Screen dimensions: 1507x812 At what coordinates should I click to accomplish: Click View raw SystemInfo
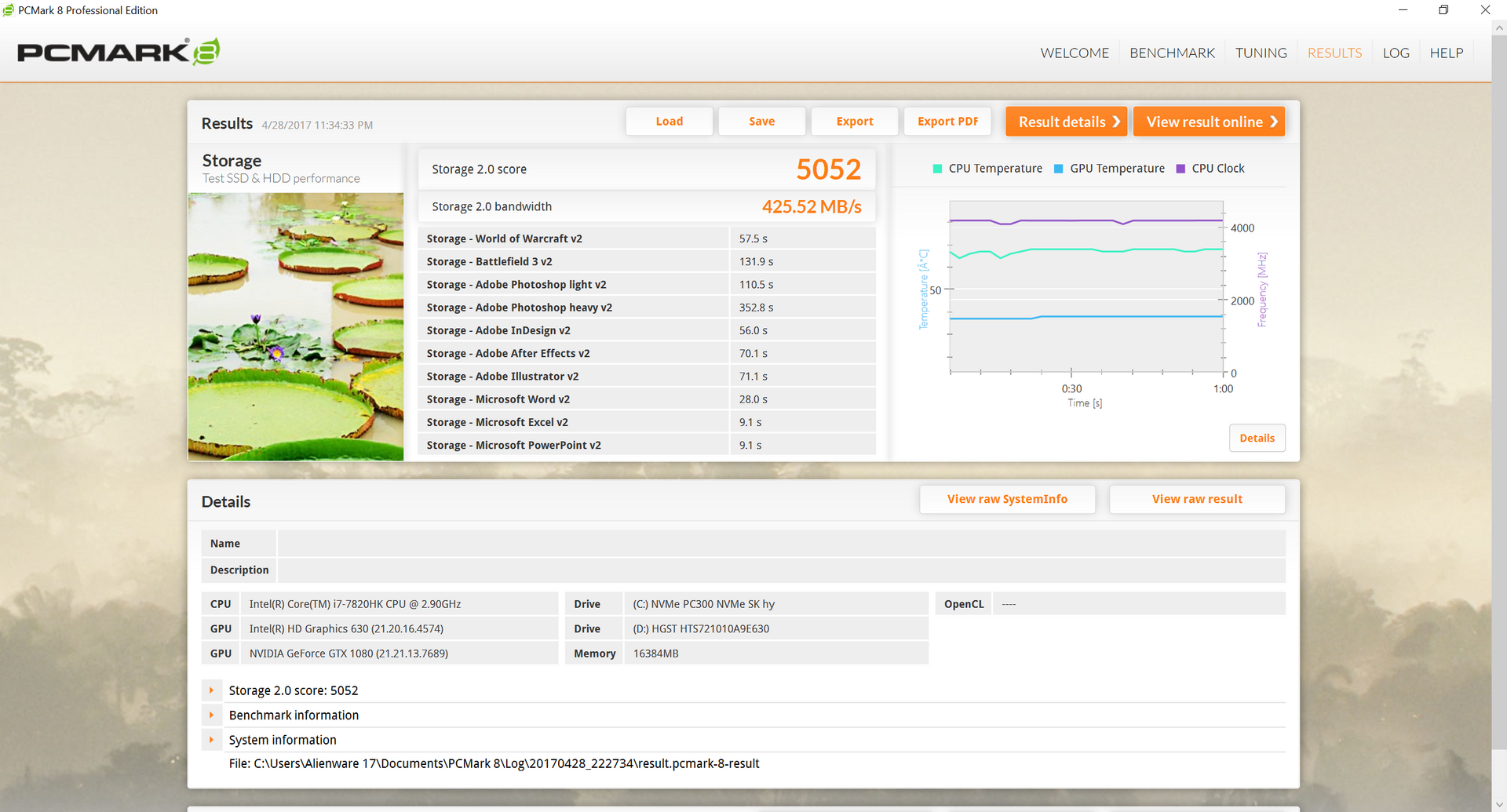pyautogui.click(x=1007, y=499)
